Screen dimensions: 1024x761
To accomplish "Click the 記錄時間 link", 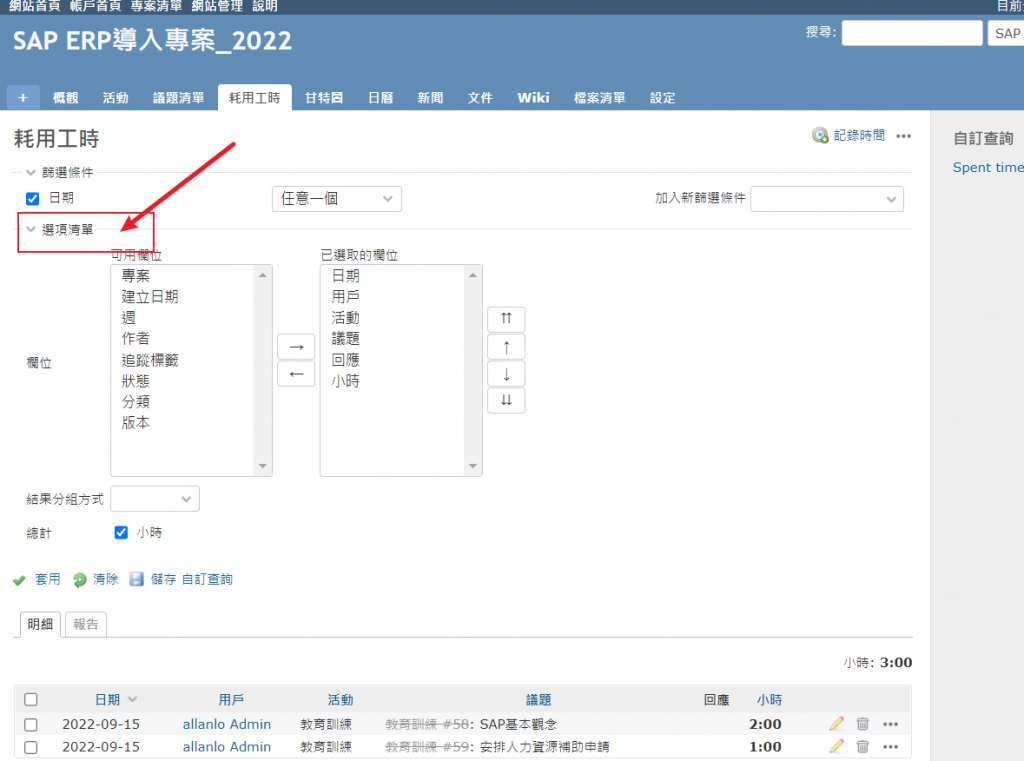I will [x=859, y=135].
